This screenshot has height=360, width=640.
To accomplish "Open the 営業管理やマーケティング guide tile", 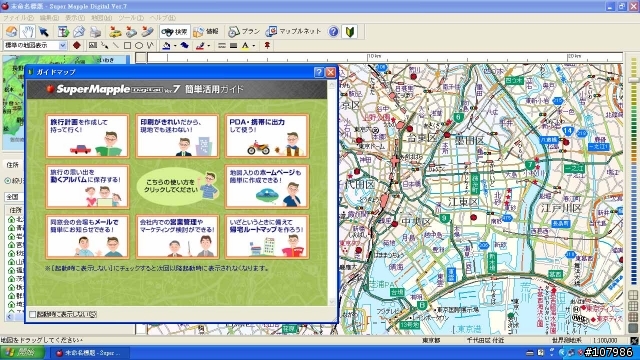I will pyautogui.click(x=177, y=237).
